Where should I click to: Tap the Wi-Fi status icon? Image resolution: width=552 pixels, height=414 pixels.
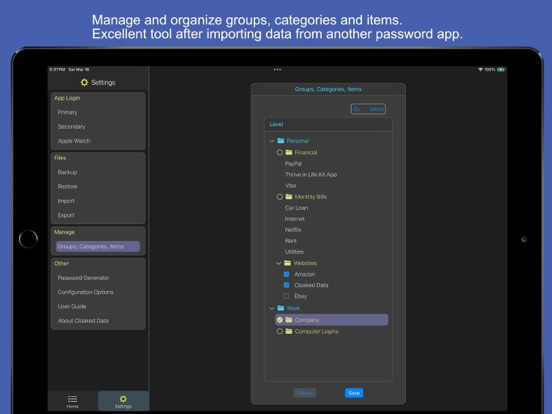480,70
